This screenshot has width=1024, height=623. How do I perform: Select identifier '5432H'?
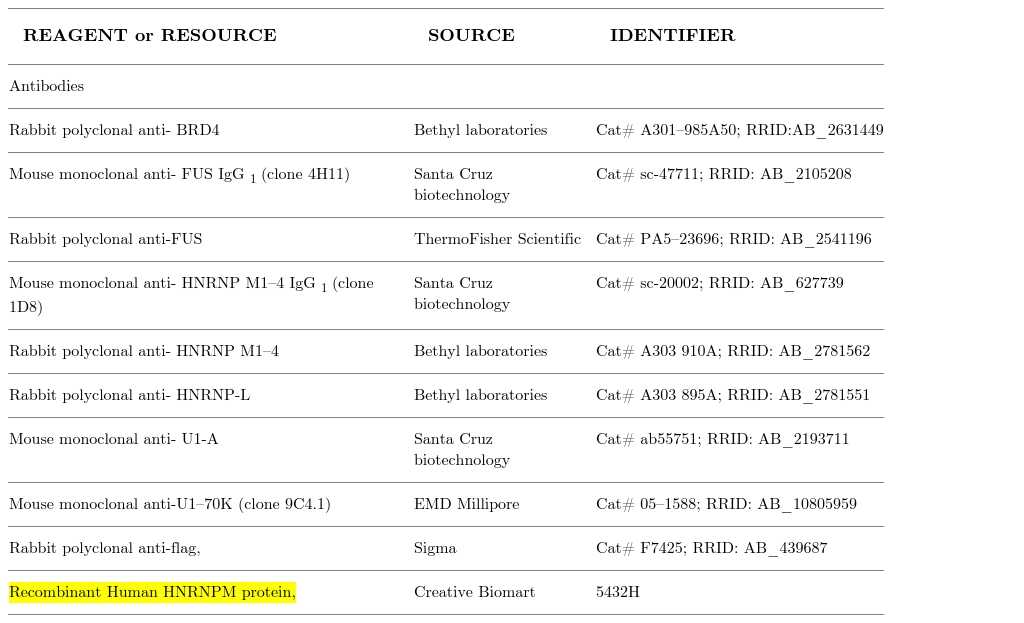618,592
